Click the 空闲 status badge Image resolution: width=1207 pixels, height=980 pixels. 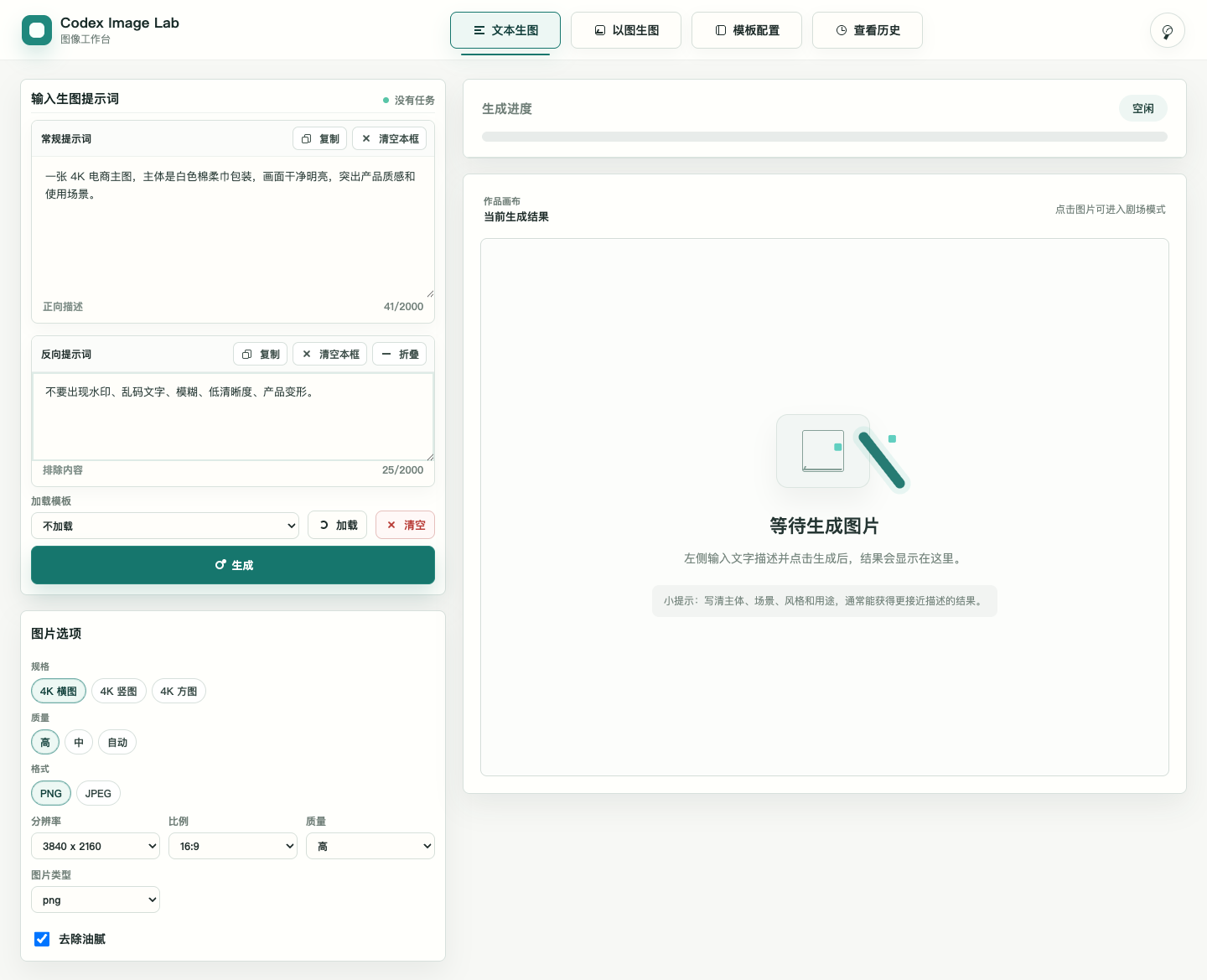(1143, 108)
